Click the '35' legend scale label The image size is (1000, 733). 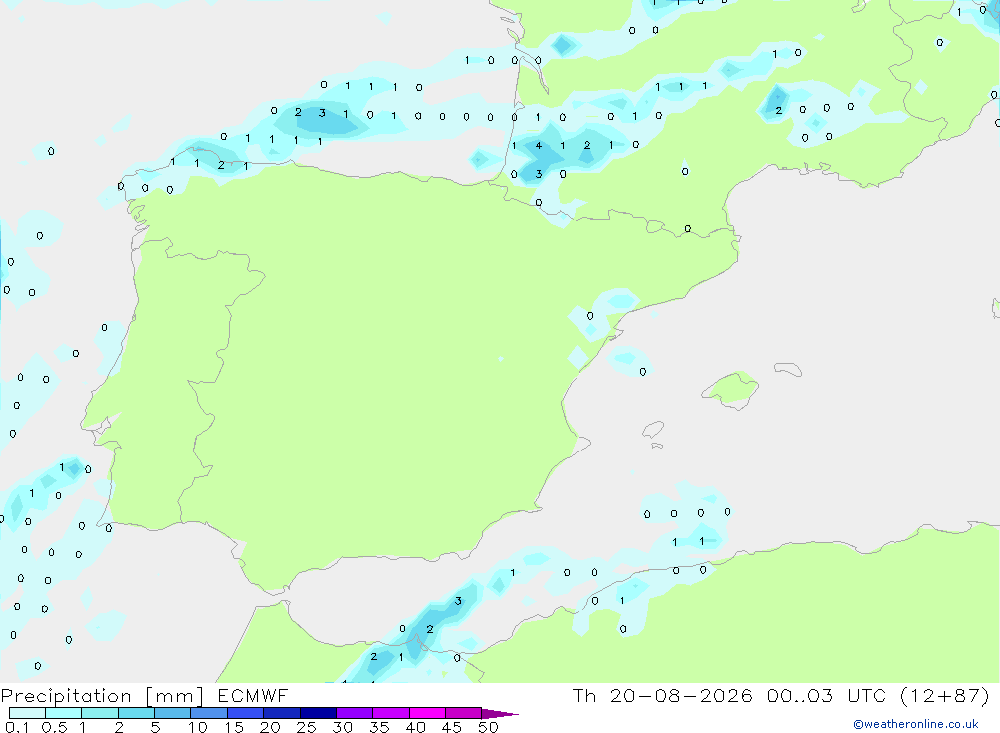379,727
